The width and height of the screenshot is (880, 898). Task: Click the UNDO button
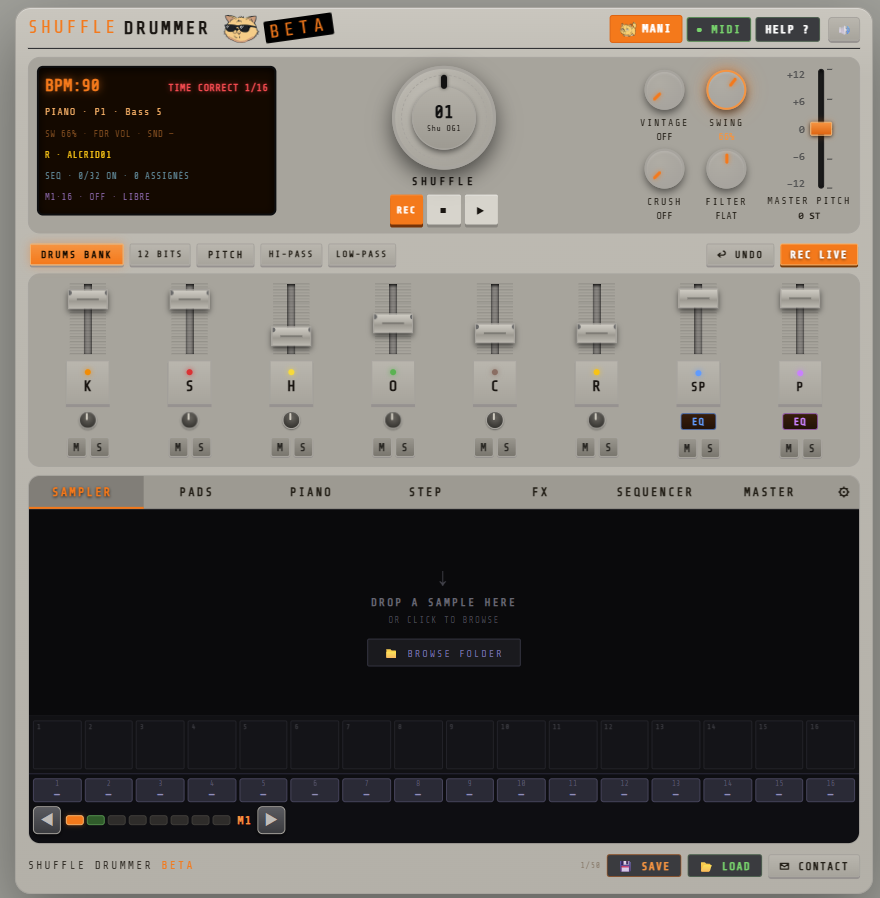tap(740, 255)
